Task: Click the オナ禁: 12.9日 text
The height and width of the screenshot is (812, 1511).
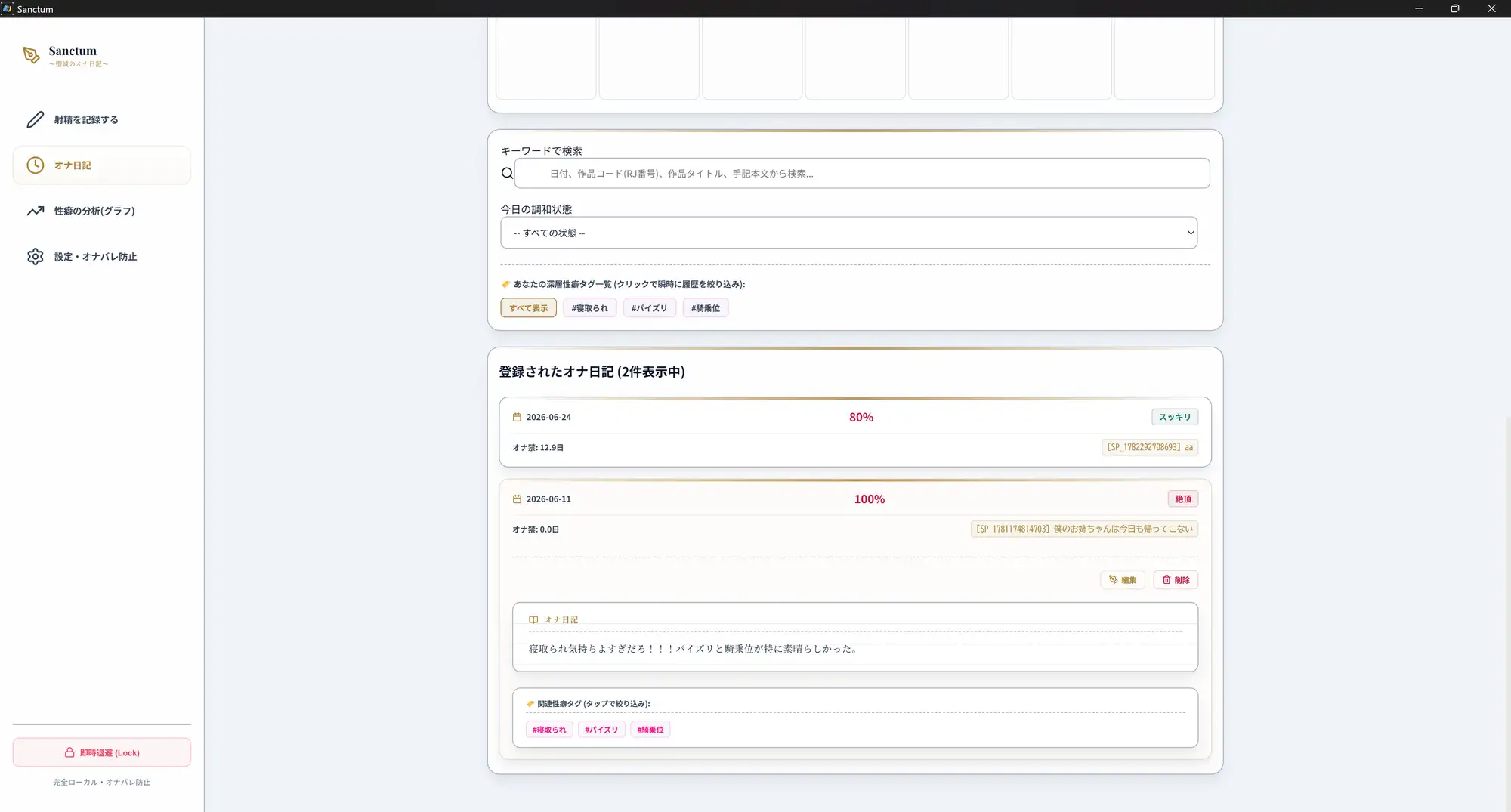Action: (538, 447)
